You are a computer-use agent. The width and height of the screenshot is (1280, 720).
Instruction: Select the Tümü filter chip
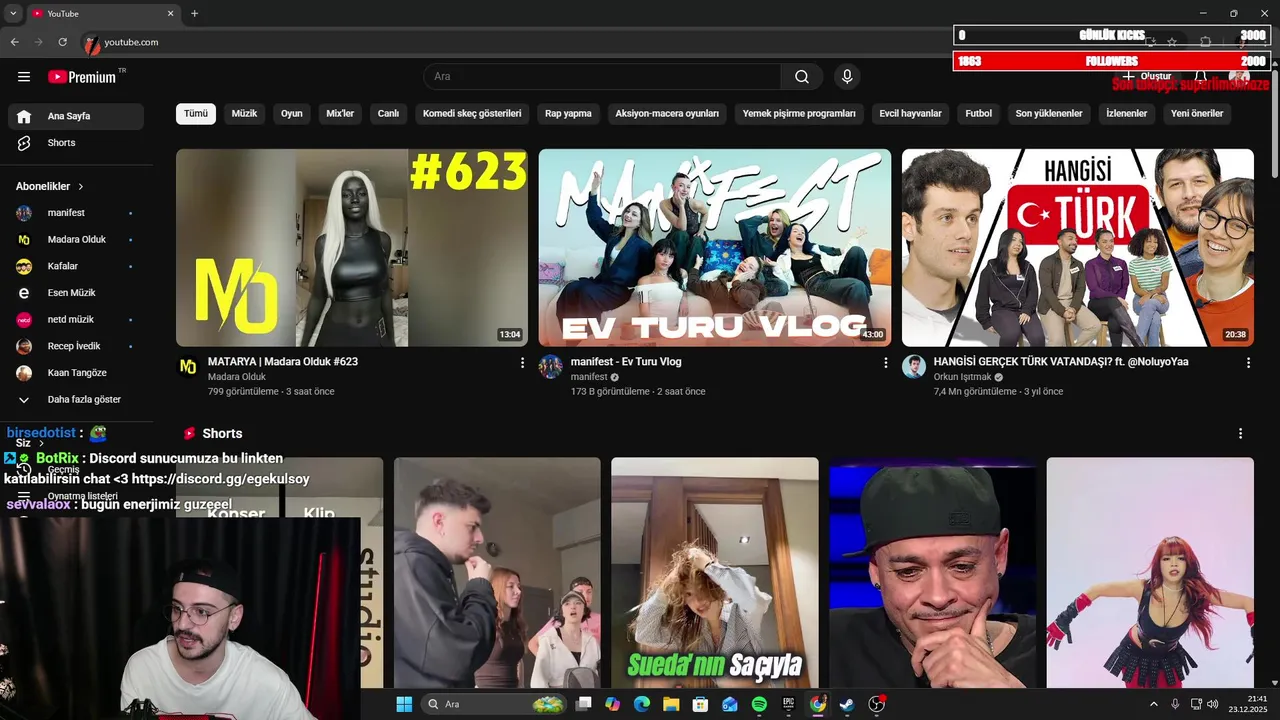[196, 114]
